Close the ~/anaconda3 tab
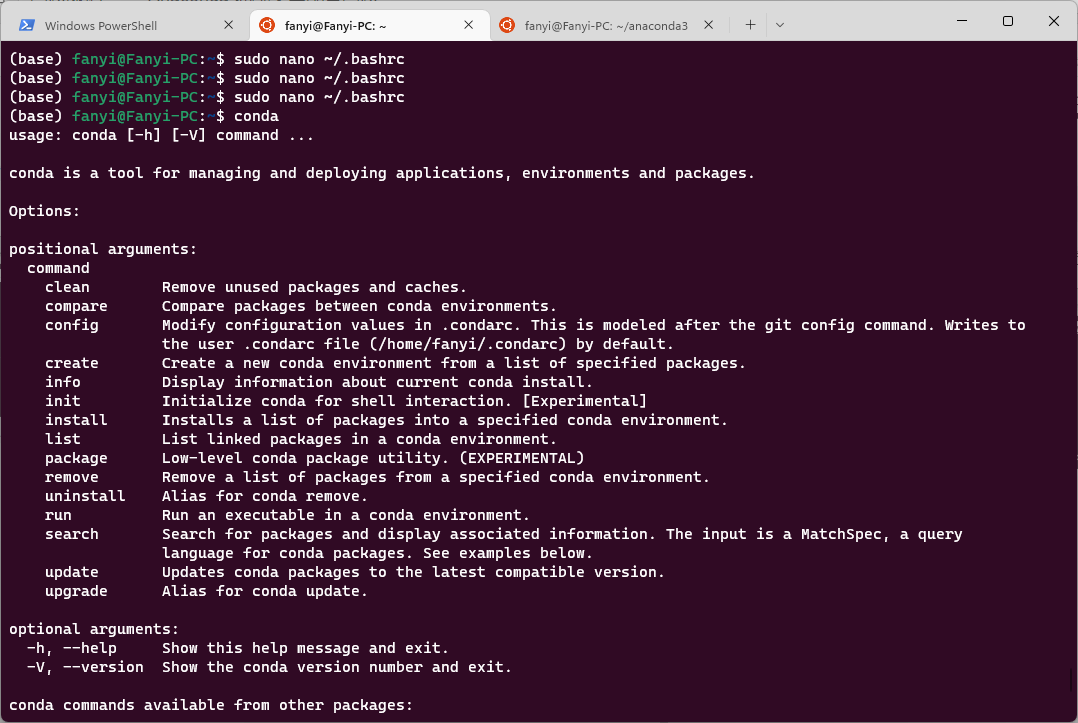Image resolution: width=1078 pixels, height=723 pixels. 709,25
